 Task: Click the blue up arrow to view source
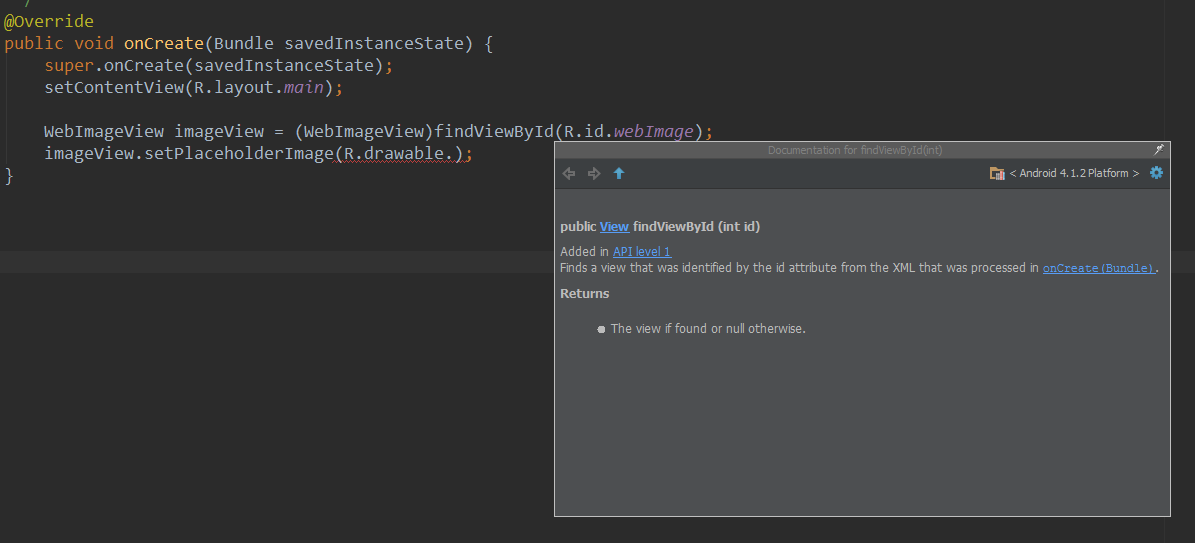[619, 173]
